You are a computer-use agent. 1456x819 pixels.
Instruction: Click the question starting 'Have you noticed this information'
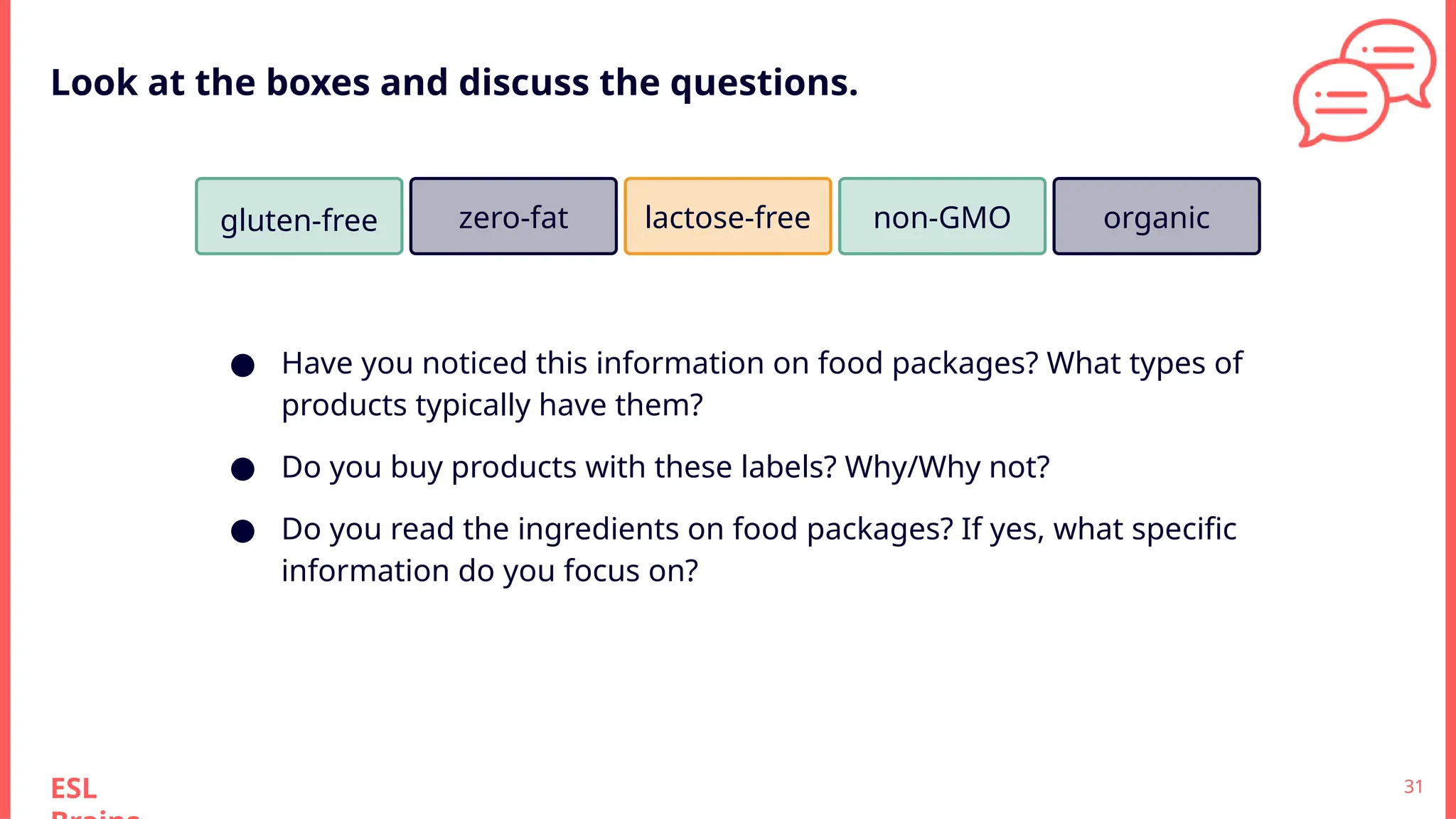[761, 364]
